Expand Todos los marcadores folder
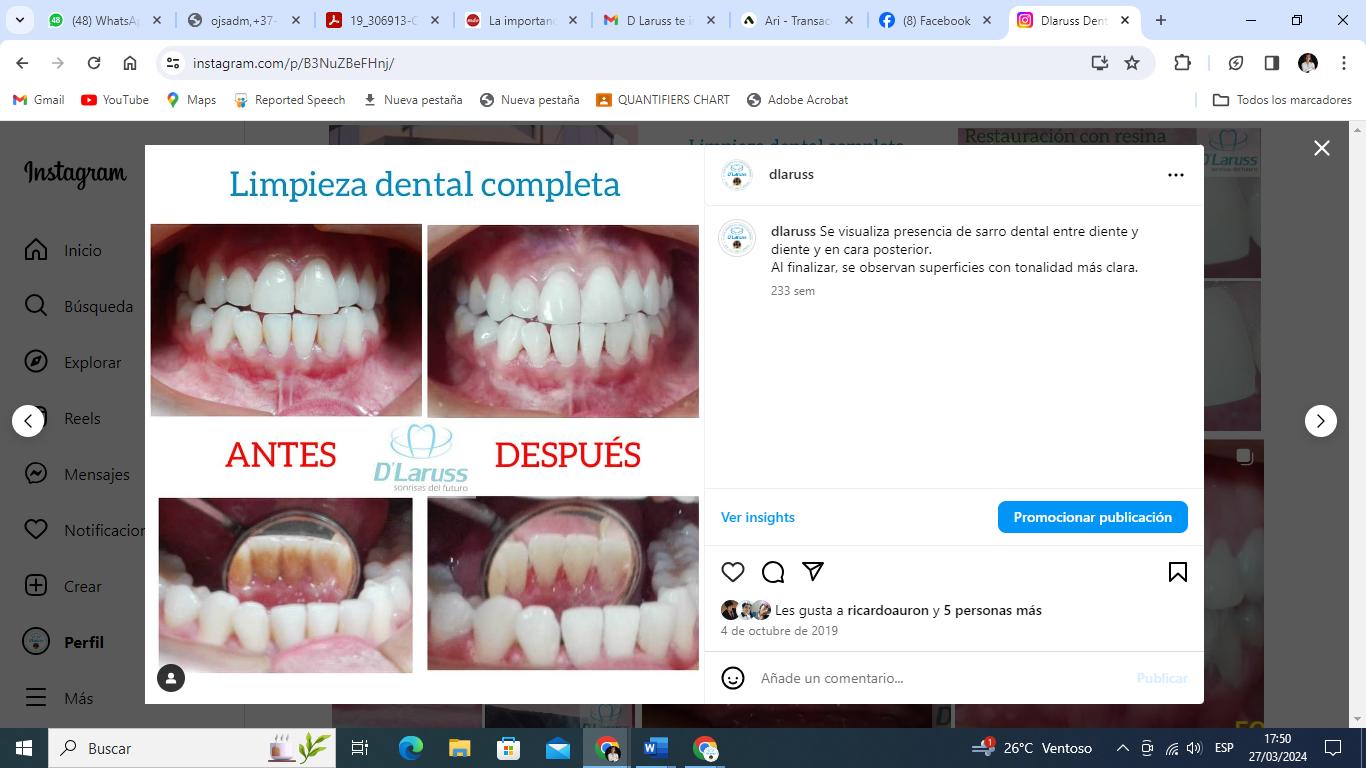Image resolution: width=1366 pixels, height=768 pixels. (x=1281, y=100)
